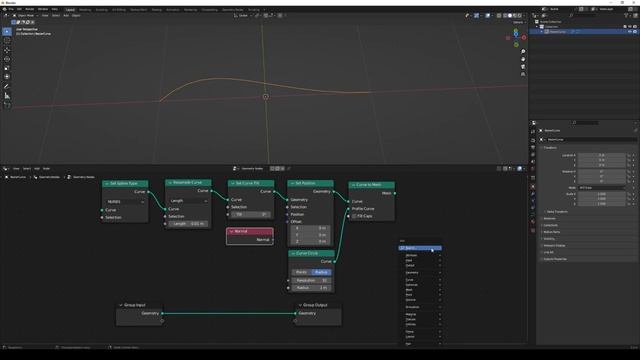Click the Location X input field
The height and width of the screenshot is (360, 640).
pos(602,156)
